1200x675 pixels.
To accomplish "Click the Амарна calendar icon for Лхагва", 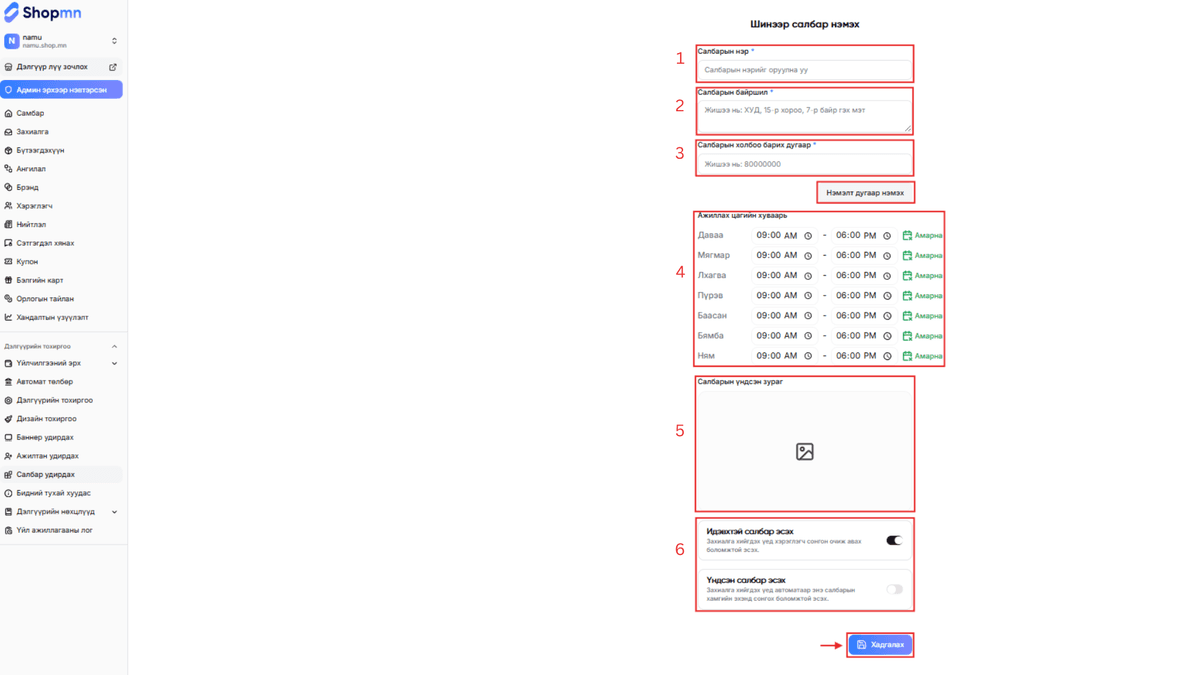I will click(x=907, y=276).
